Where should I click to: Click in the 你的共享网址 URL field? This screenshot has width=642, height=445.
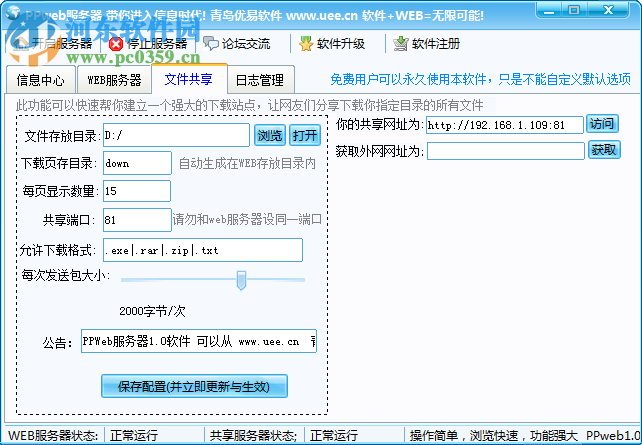click(x=505, y=125)
